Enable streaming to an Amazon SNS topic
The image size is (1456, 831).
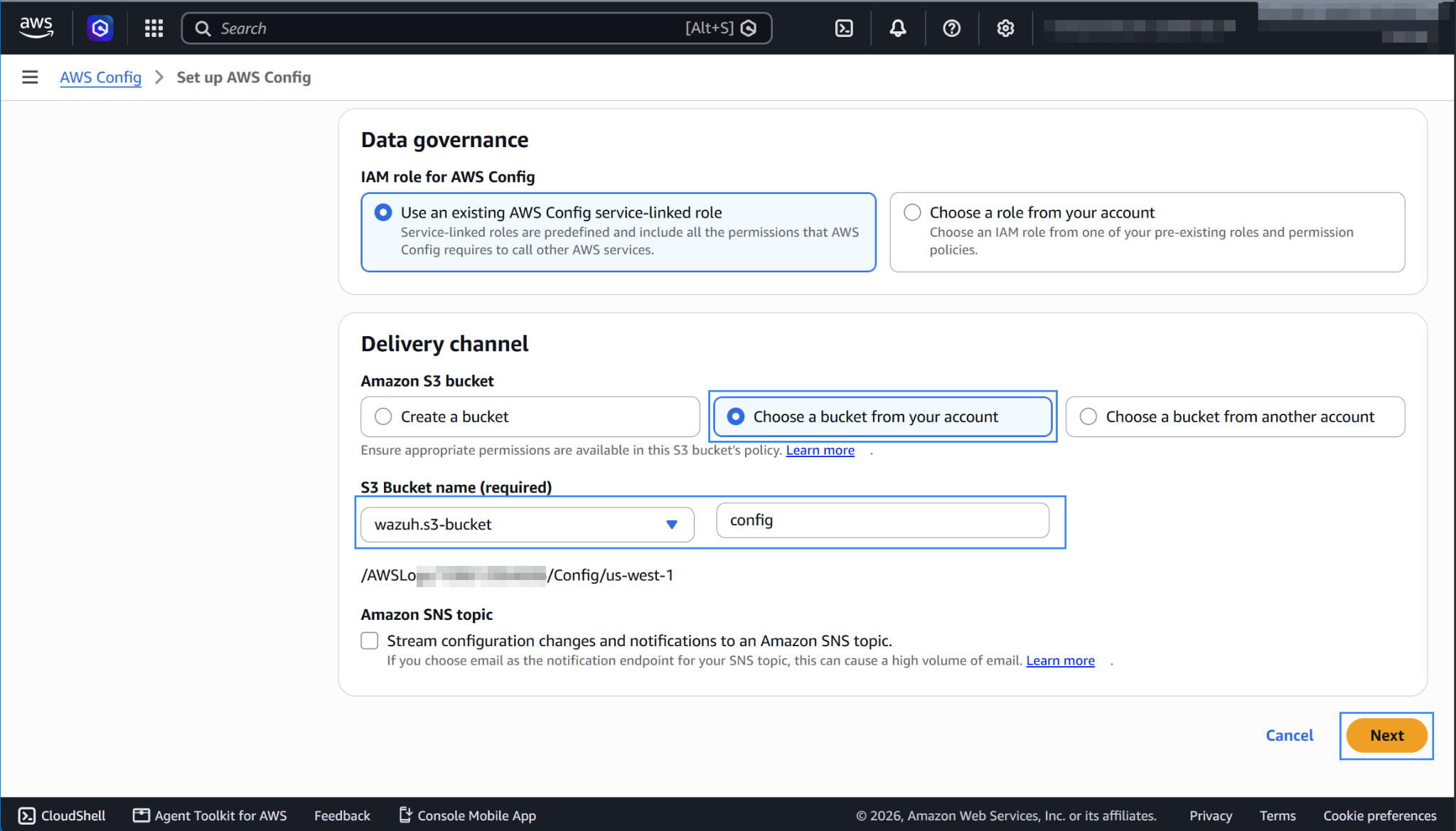[x=370, y=640]
